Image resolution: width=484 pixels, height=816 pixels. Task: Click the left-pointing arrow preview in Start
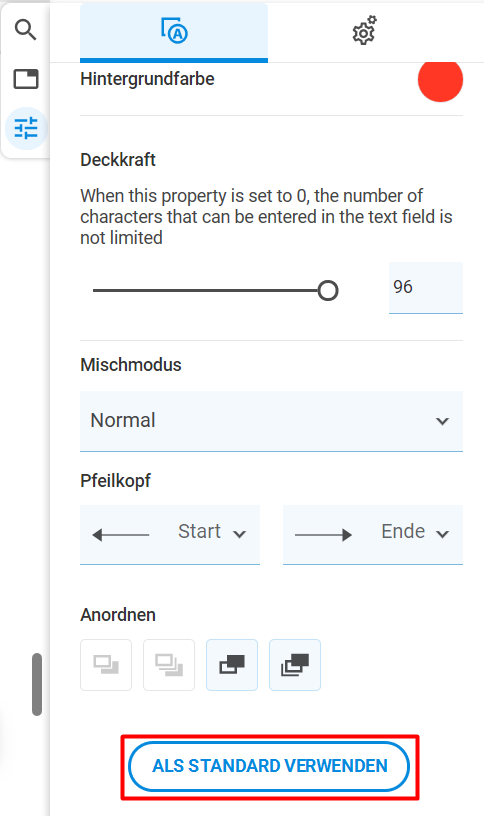[x=121, y=534]
